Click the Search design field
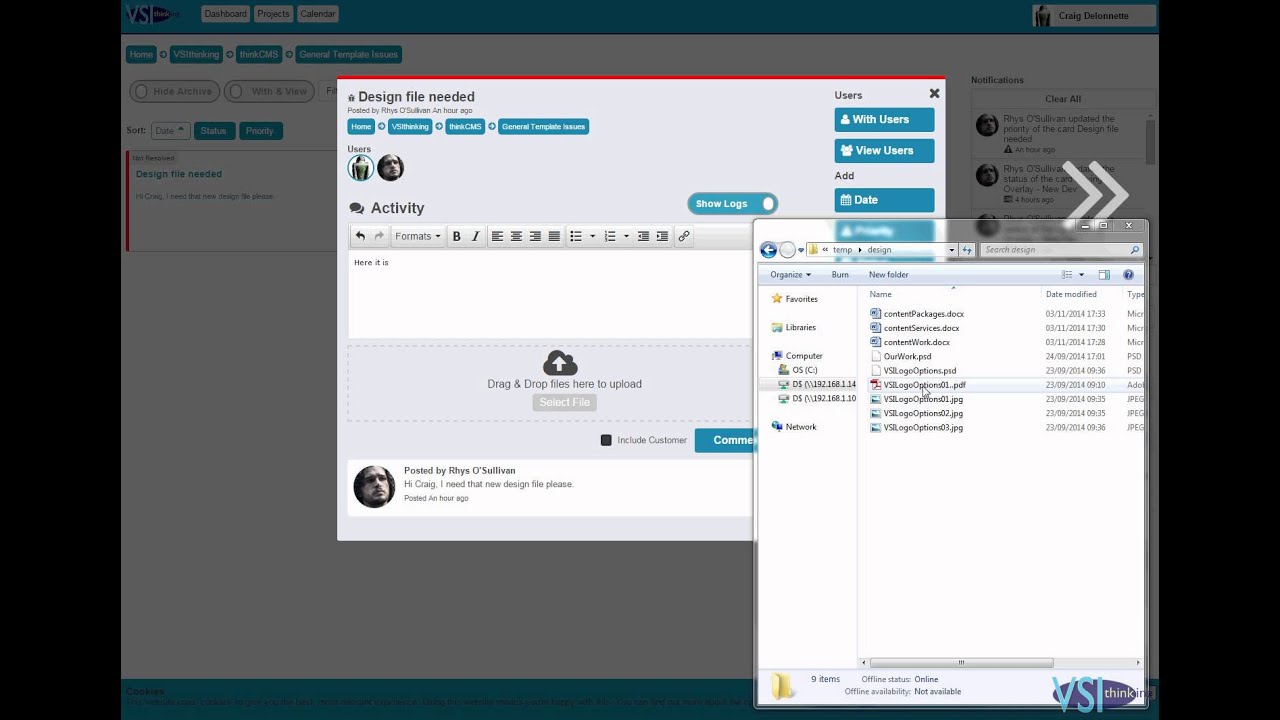 [1060, 250]
